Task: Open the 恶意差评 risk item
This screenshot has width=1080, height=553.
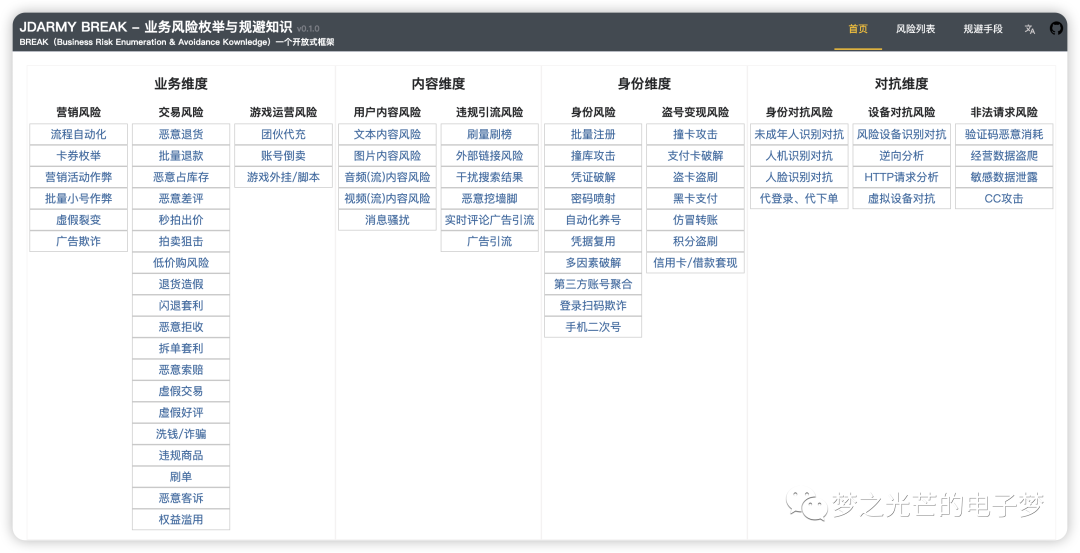Action: click(180, 198)
